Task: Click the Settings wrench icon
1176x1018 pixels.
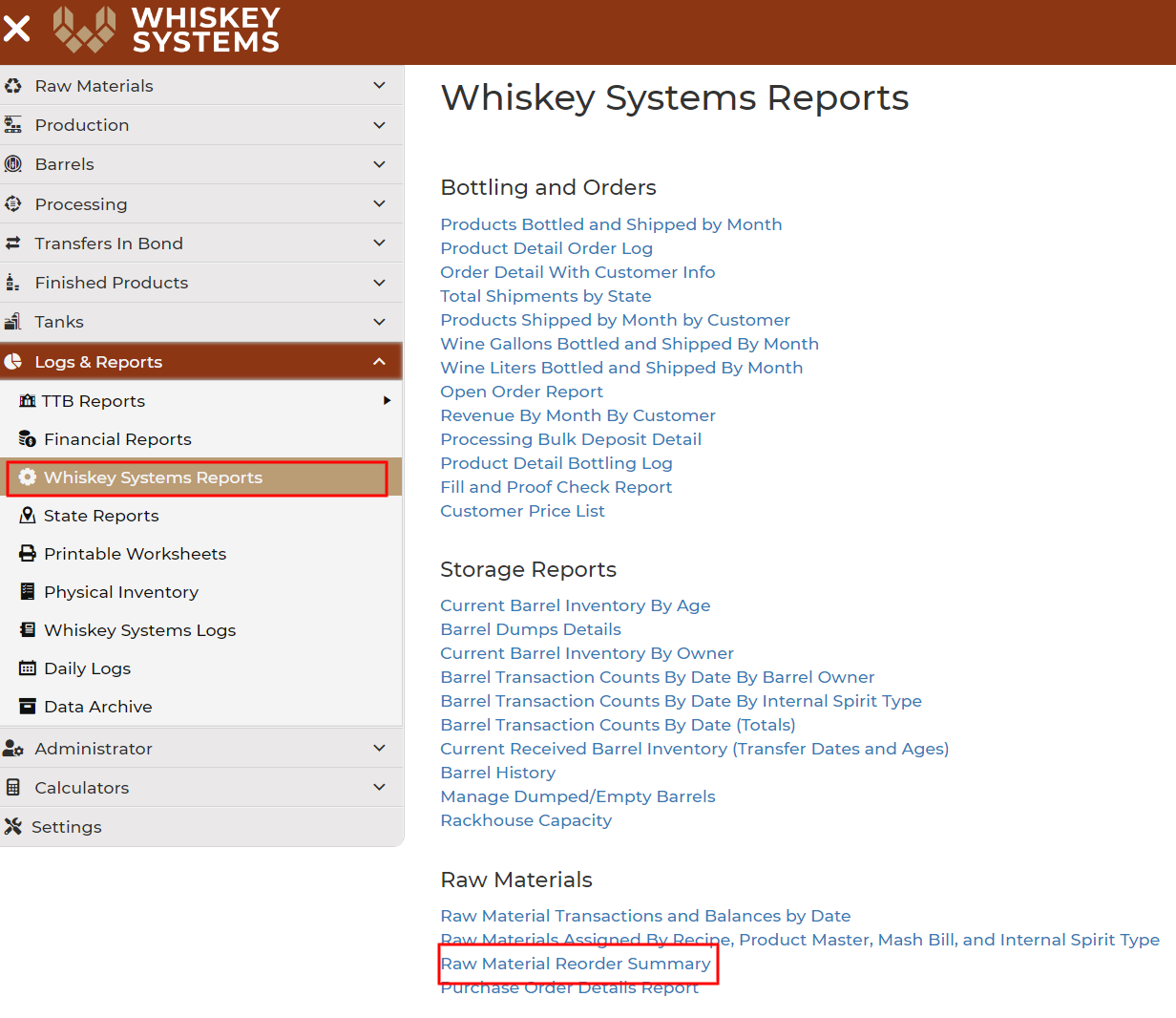Action: (x=13, y=827)
